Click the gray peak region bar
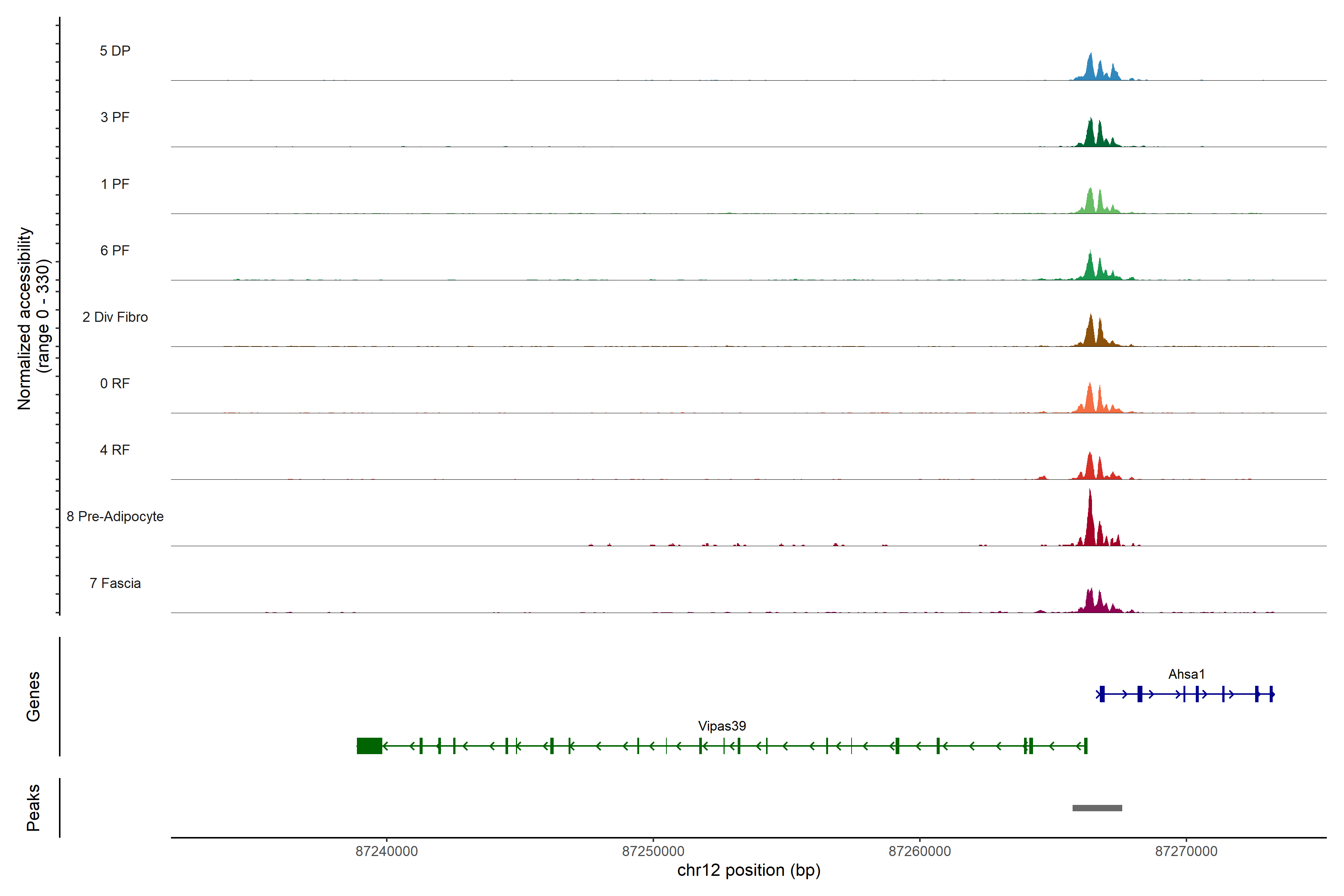 (x=1096, y=808)
